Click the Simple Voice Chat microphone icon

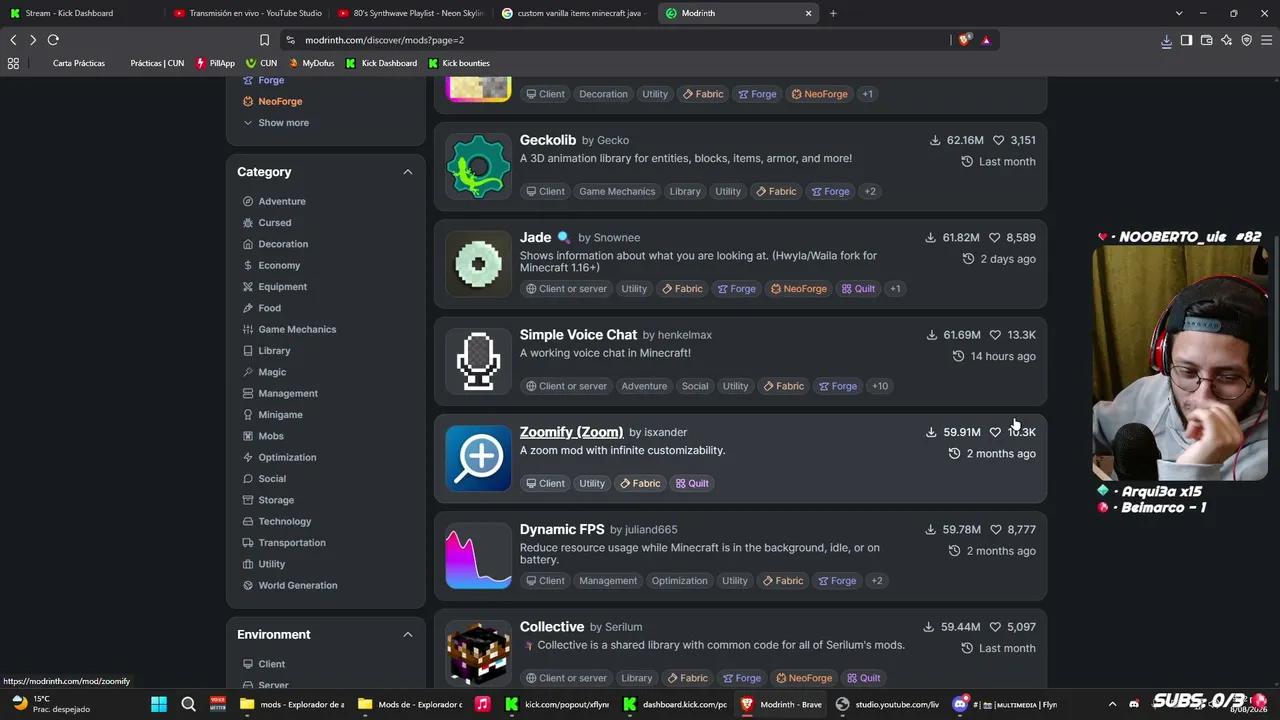[x=478, y=360]
